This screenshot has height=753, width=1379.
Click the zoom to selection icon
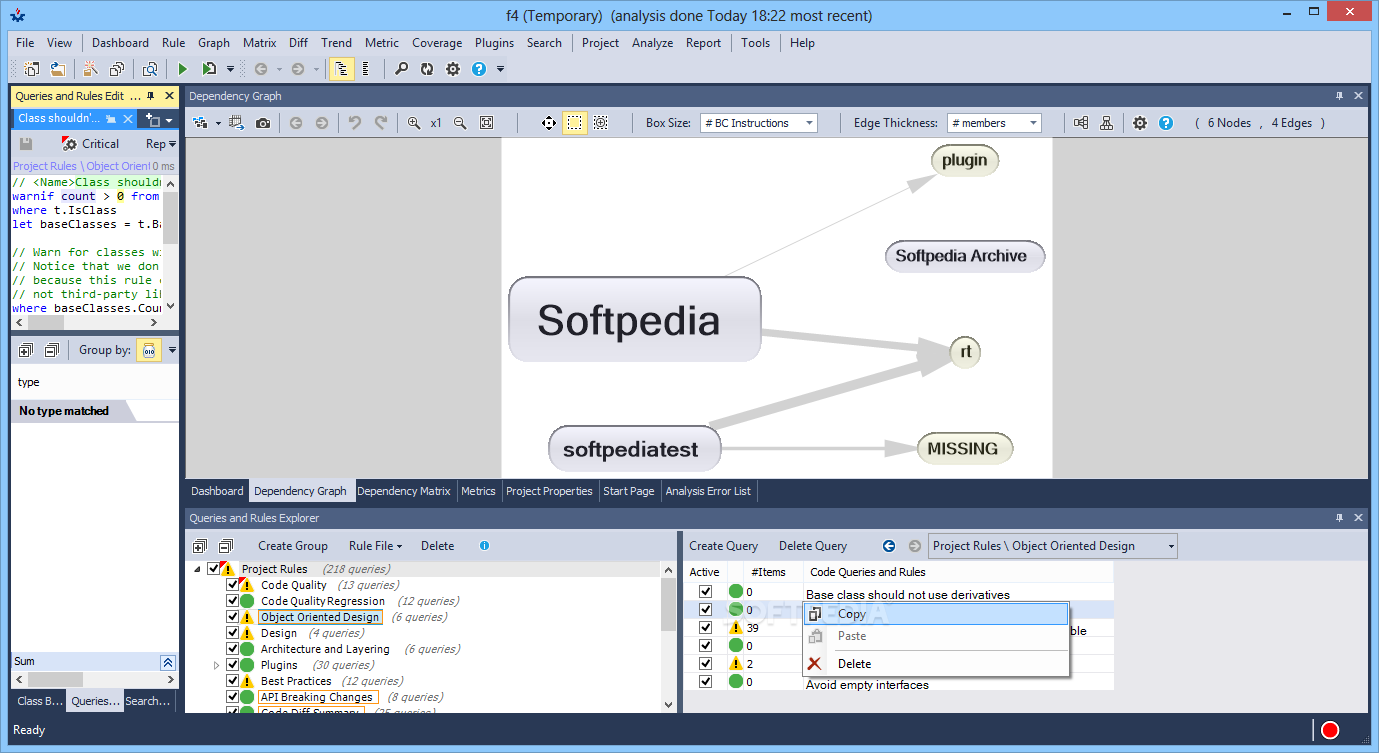coord(600,123)
